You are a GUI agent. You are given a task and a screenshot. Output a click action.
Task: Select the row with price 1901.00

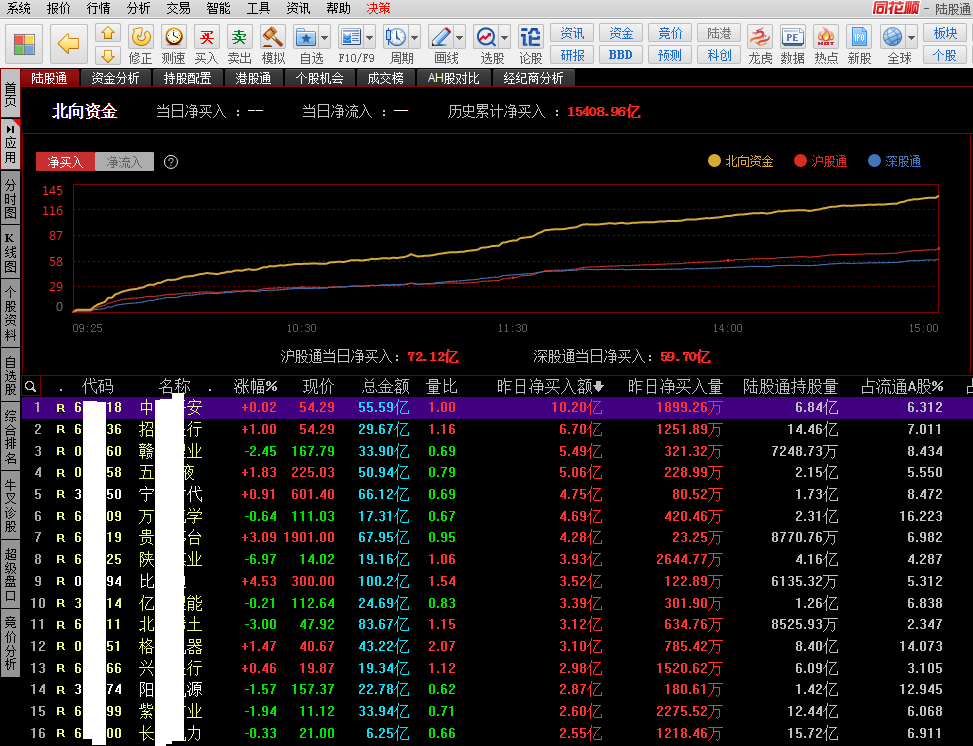pos(497,537)
